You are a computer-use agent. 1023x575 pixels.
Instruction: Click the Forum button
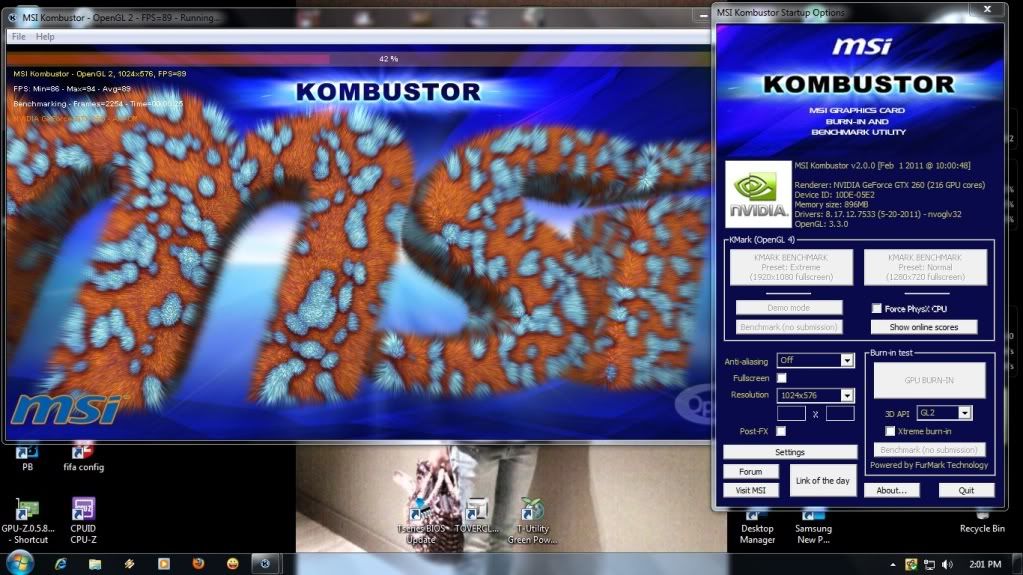pyautogui.click(x=750, y=471)
